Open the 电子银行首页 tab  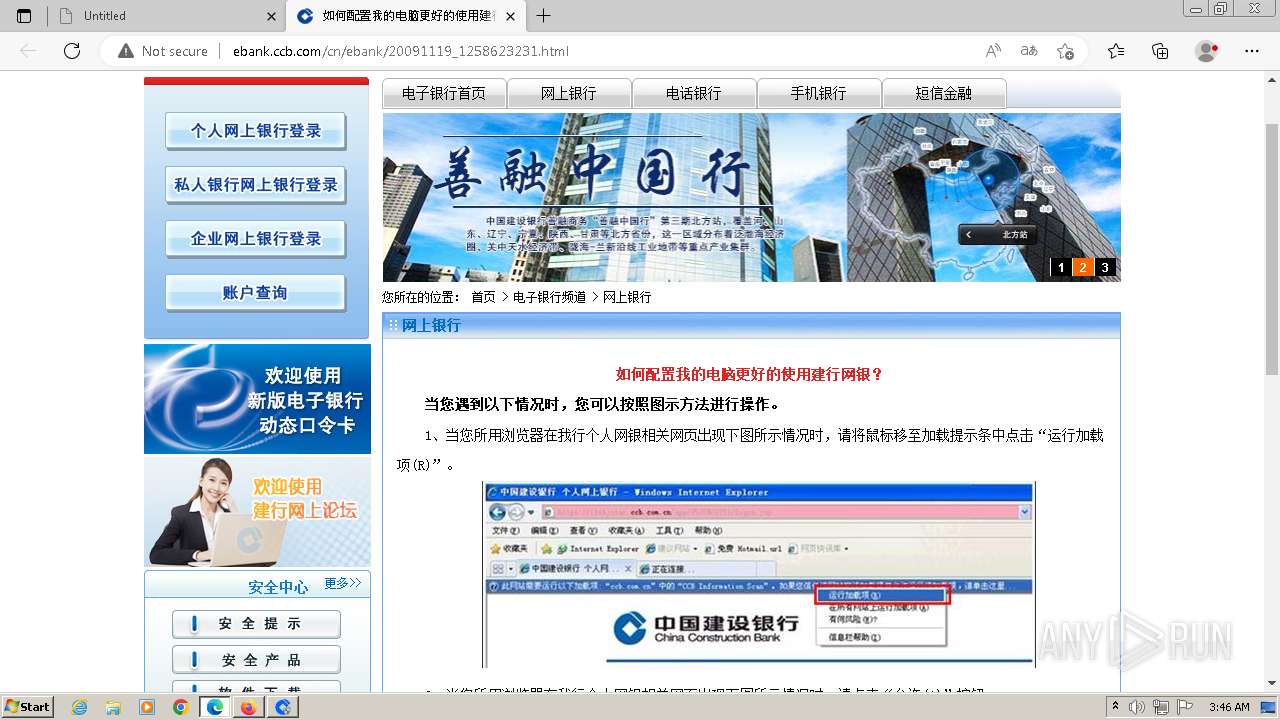point(444,93)
